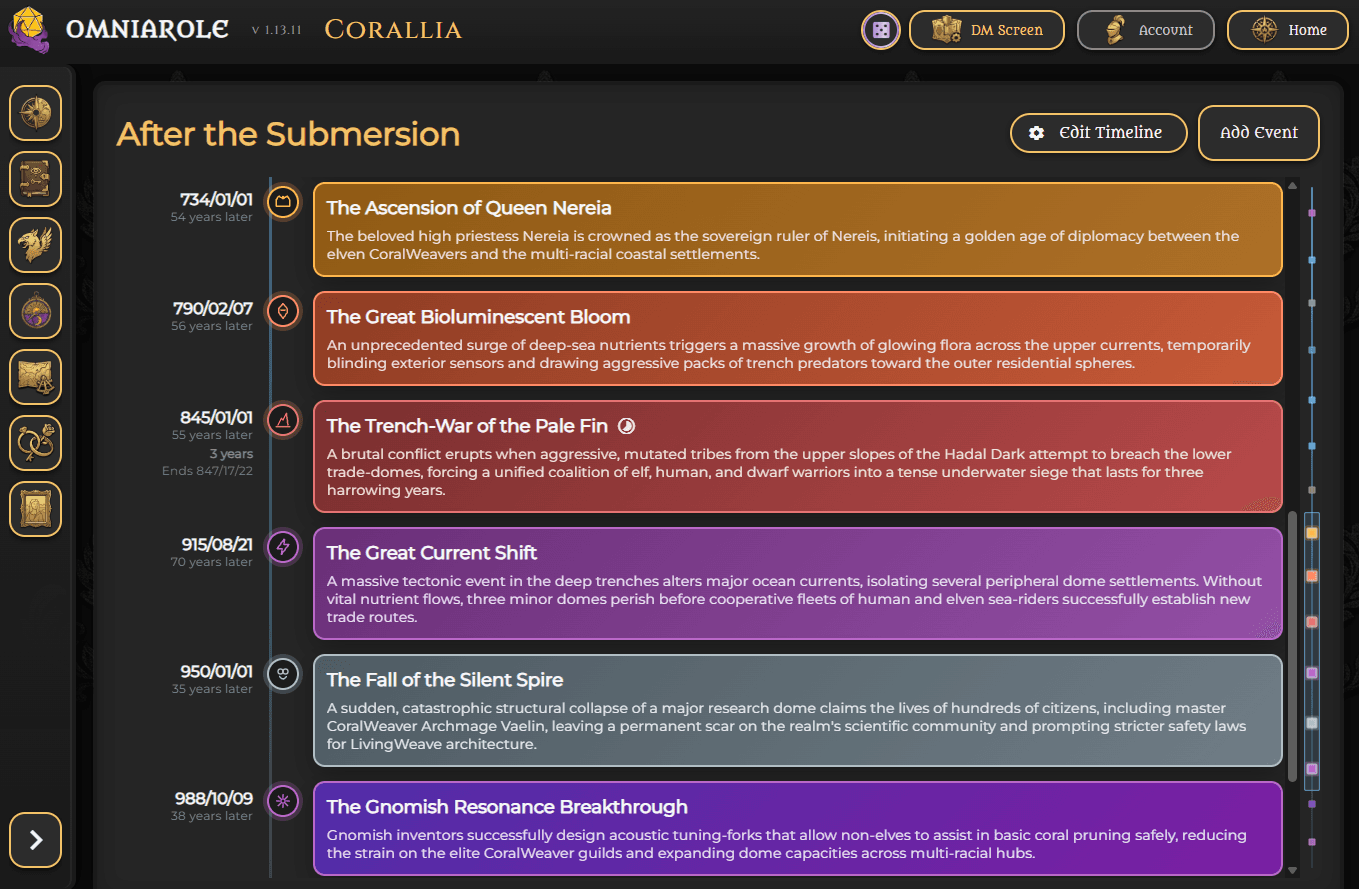Click the duration icon beside Trench-War title

(626, 426)
